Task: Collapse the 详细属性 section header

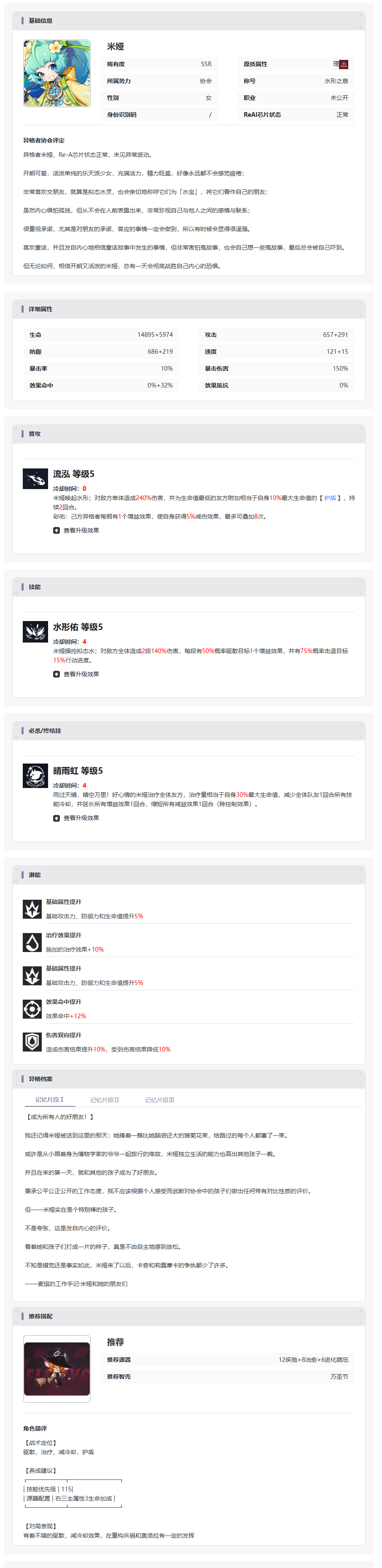Action: click(188, 309)
